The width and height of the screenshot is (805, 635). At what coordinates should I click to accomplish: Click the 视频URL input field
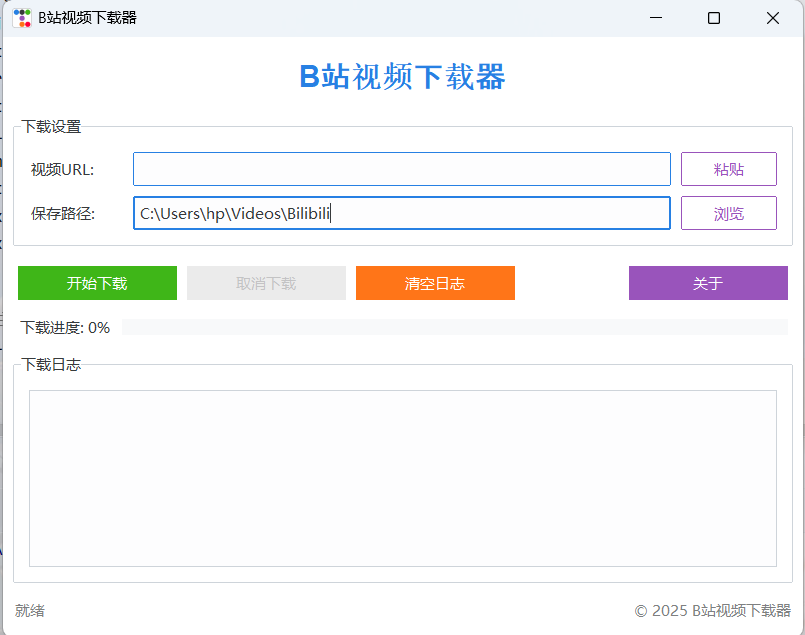401,169
